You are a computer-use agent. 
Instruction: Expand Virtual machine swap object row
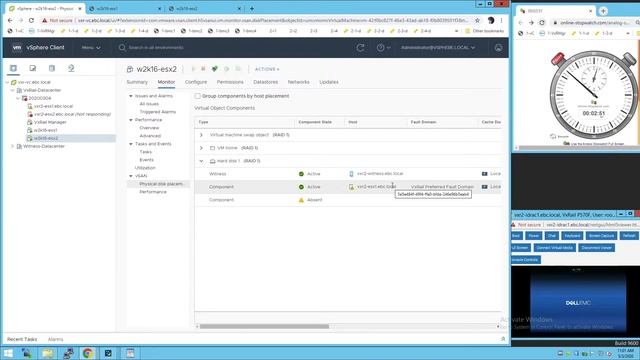tap(201, 135)
